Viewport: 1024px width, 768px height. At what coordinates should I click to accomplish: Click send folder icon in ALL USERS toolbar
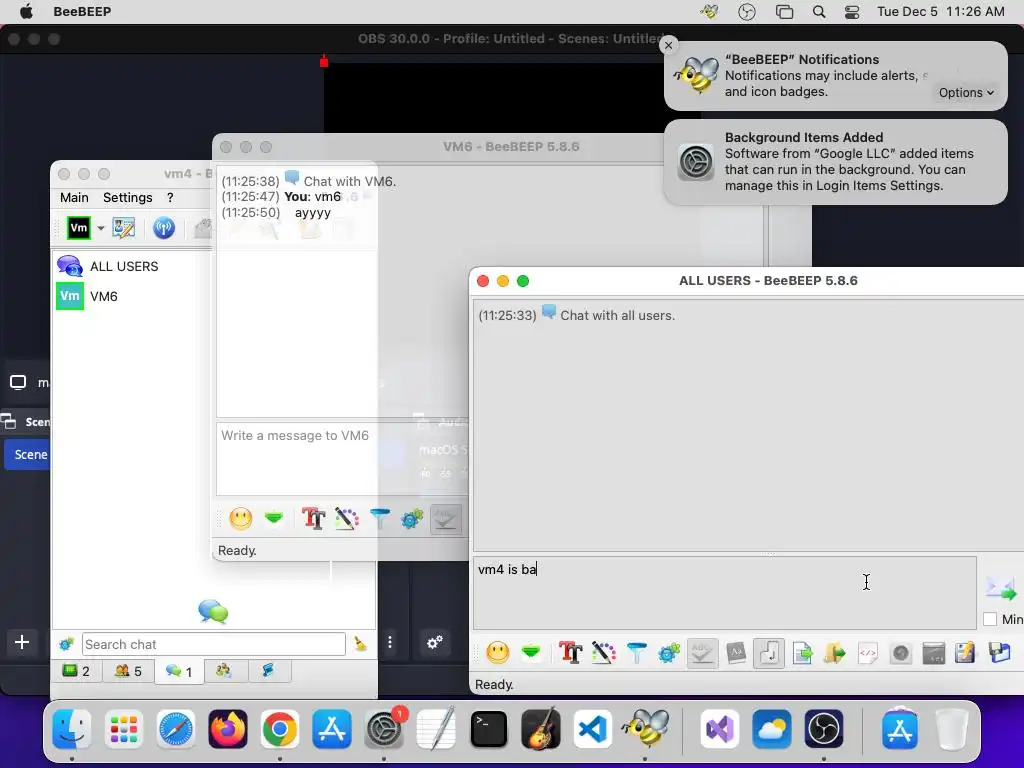pyautogui.click(x=835, y=652)
